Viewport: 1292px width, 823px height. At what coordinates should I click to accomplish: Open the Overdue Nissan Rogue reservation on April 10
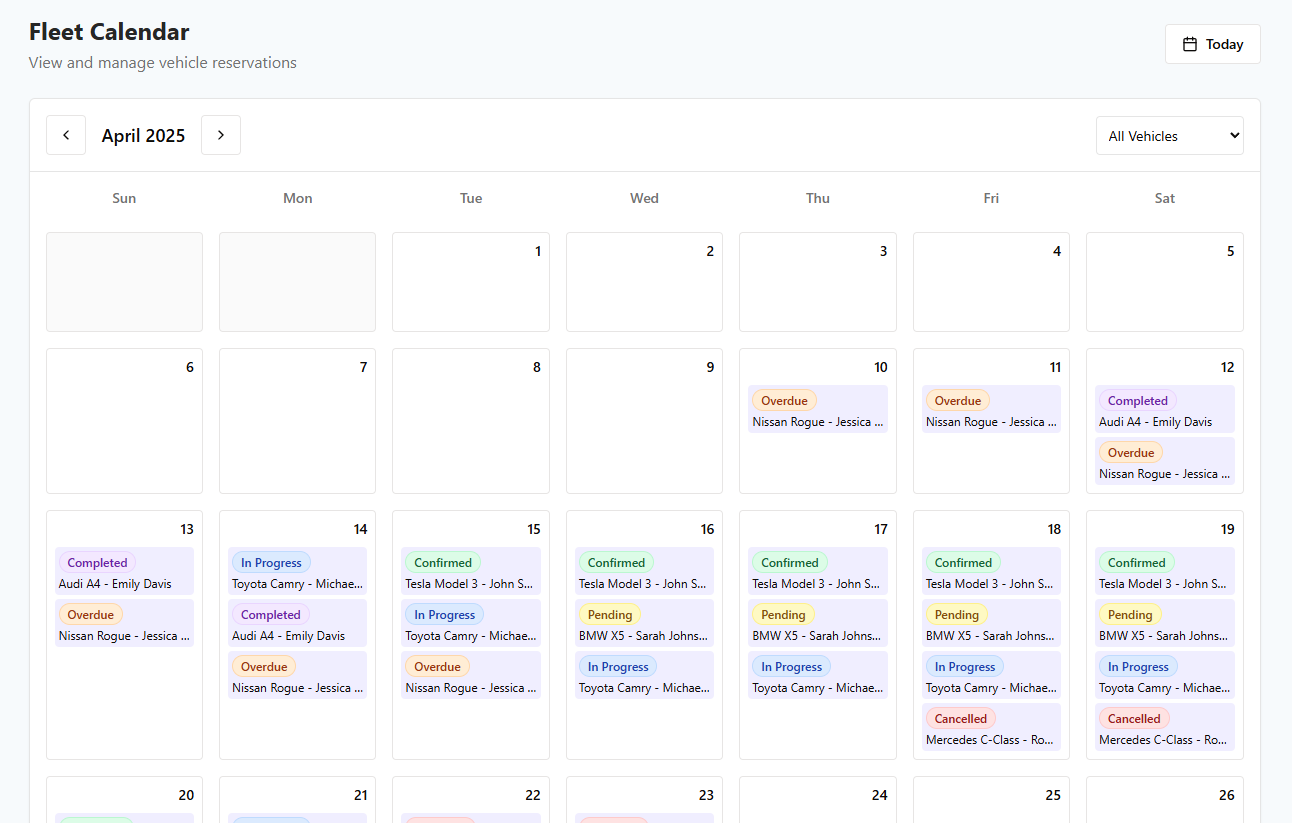pyautogui.click(x=818, y=411)
